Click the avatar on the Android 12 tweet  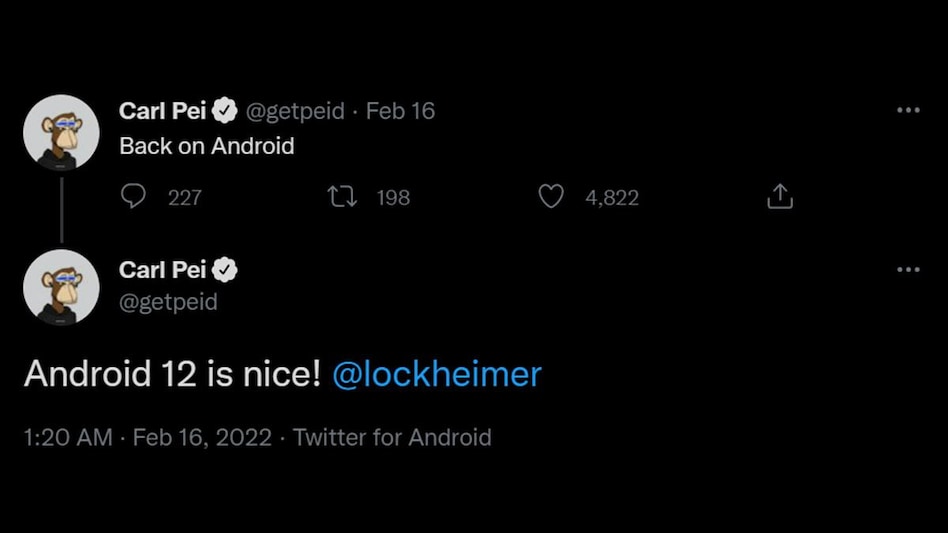(x=61, y=287)
